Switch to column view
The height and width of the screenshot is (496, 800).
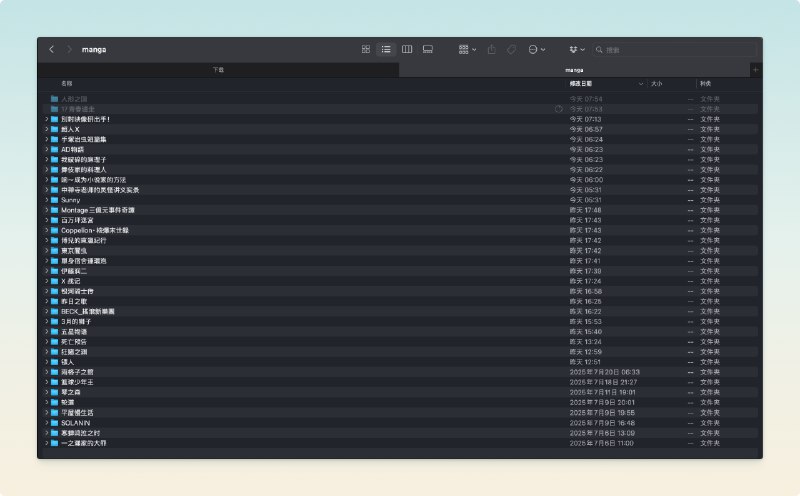[407, 49]
